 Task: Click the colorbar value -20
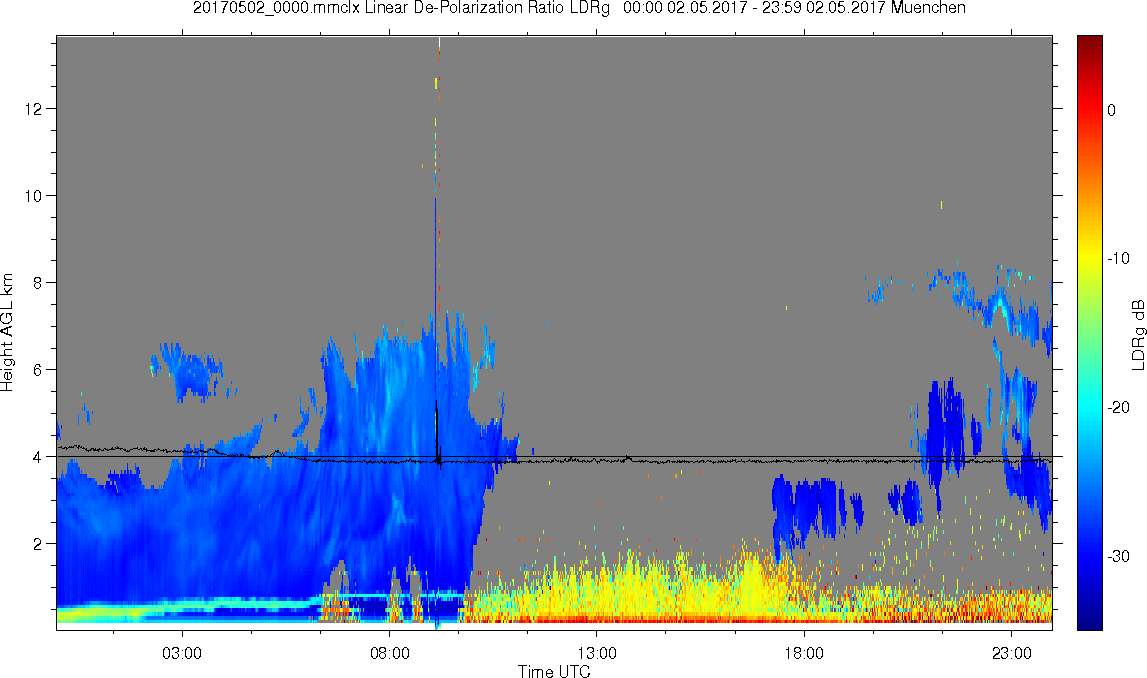(1118, 407)
